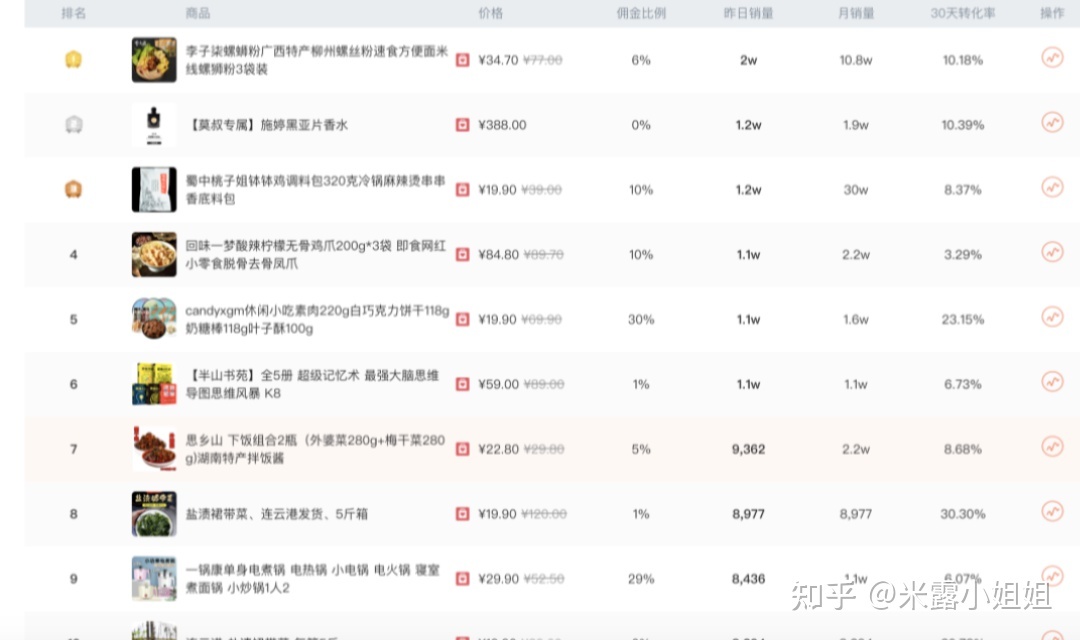Image resolution: width=1080 pixels, height=640 pixels.
Task: Select rank number 7
Action: (x=74, y=448)
